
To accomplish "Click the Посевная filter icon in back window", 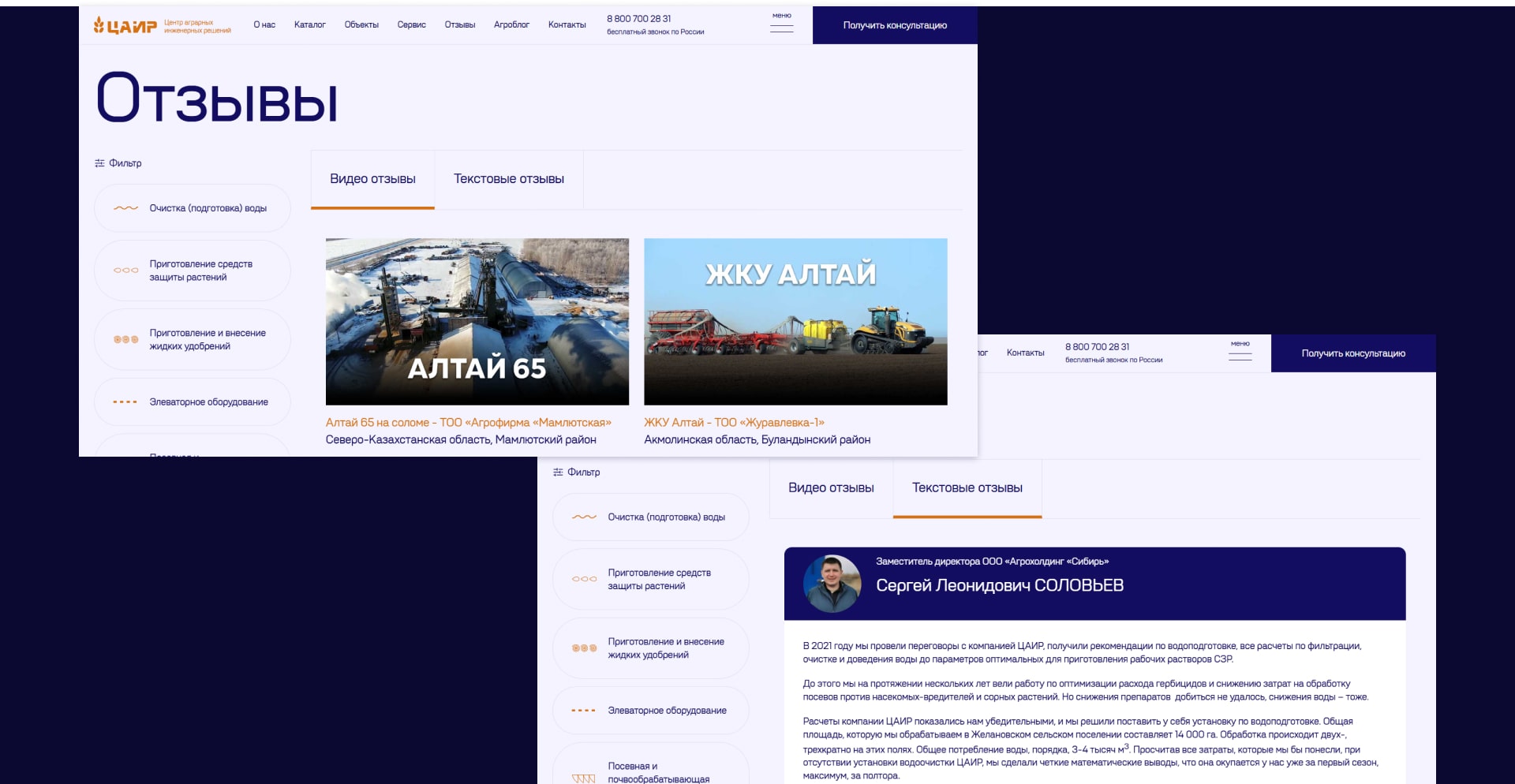I will [584, 778].
